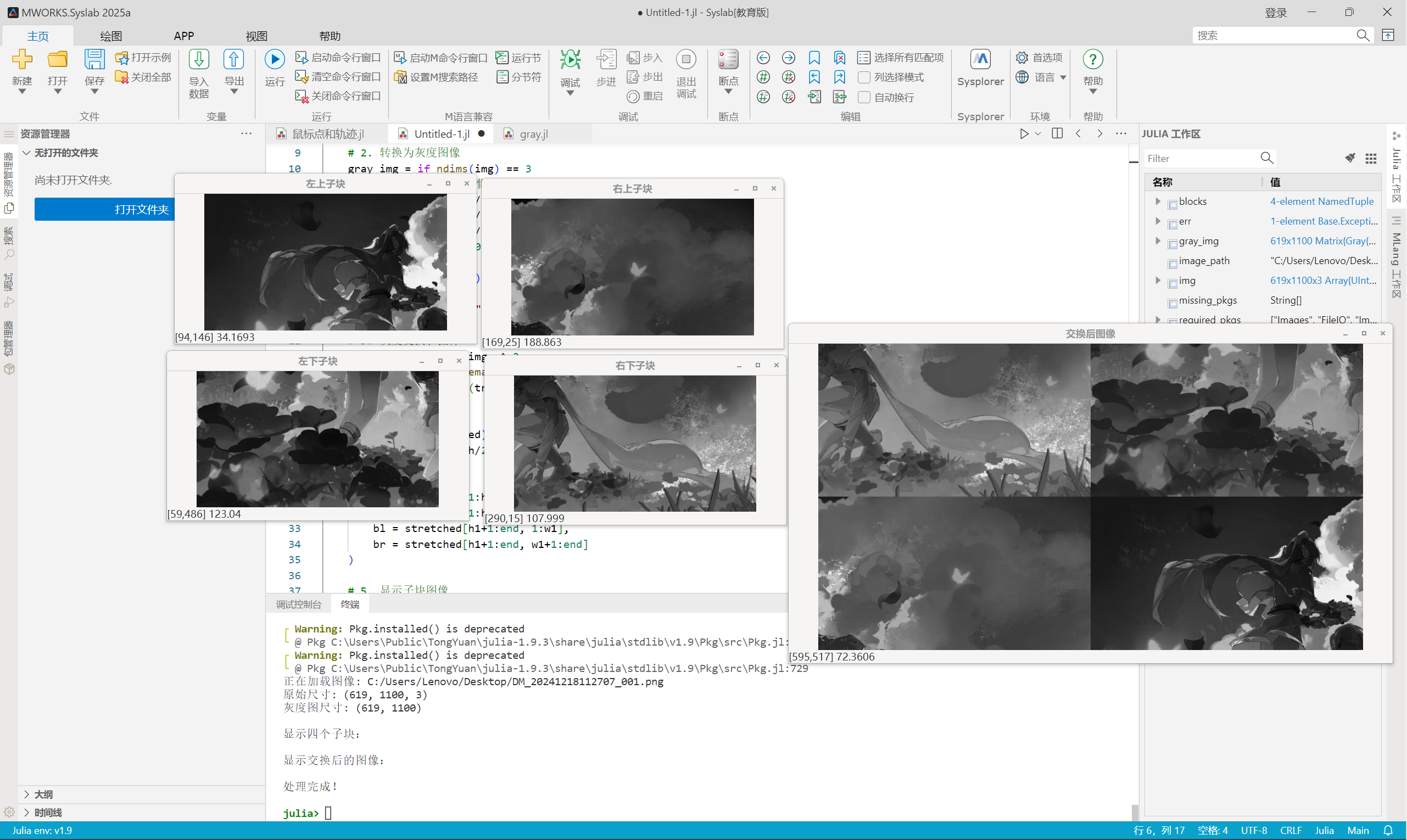Click the Julia env: v1.9 status item
This screenshot has width=1407, height=840.
42,830
